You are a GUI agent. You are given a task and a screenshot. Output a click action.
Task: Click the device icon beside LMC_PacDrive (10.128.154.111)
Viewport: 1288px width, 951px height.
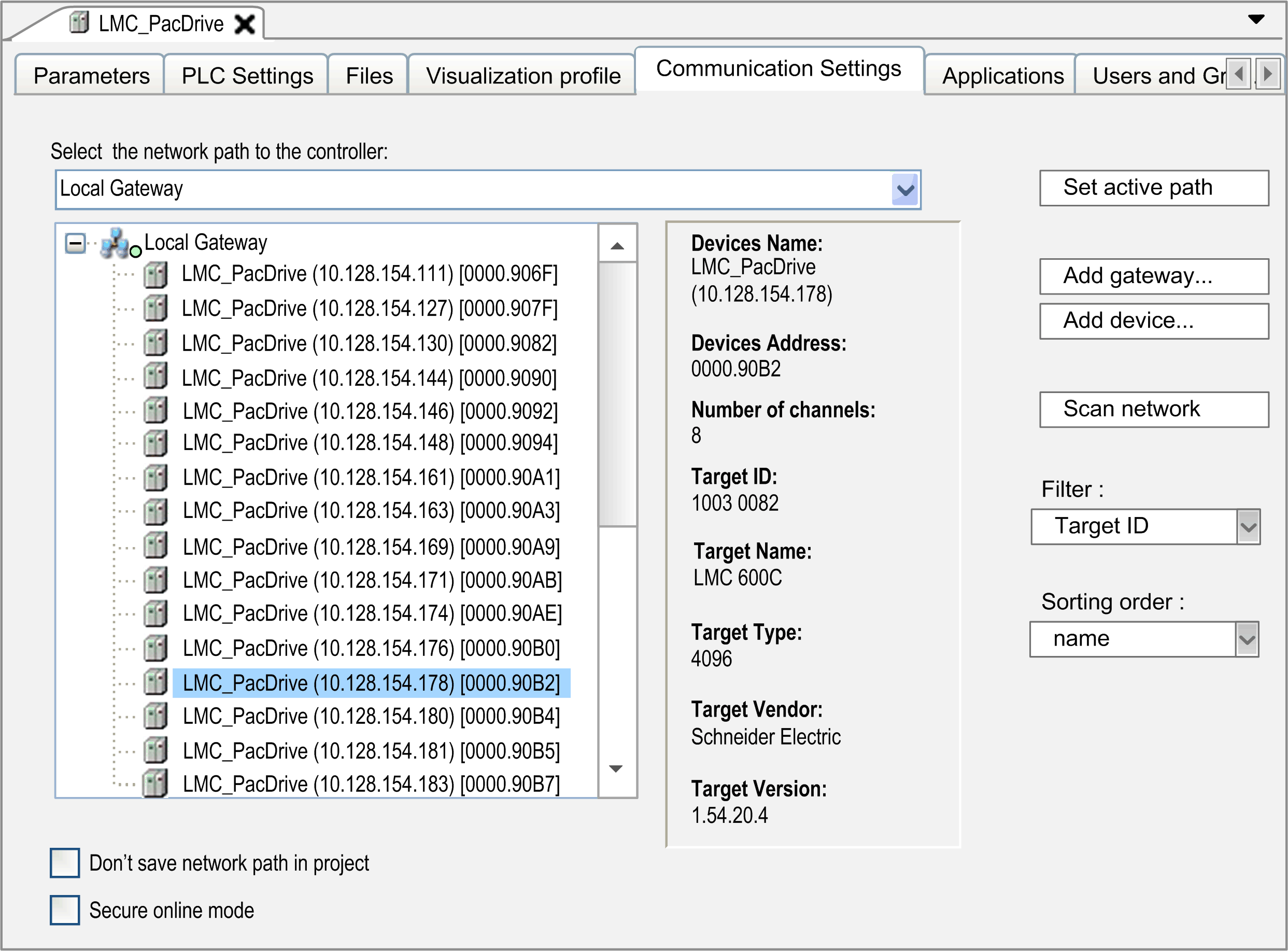155,274
